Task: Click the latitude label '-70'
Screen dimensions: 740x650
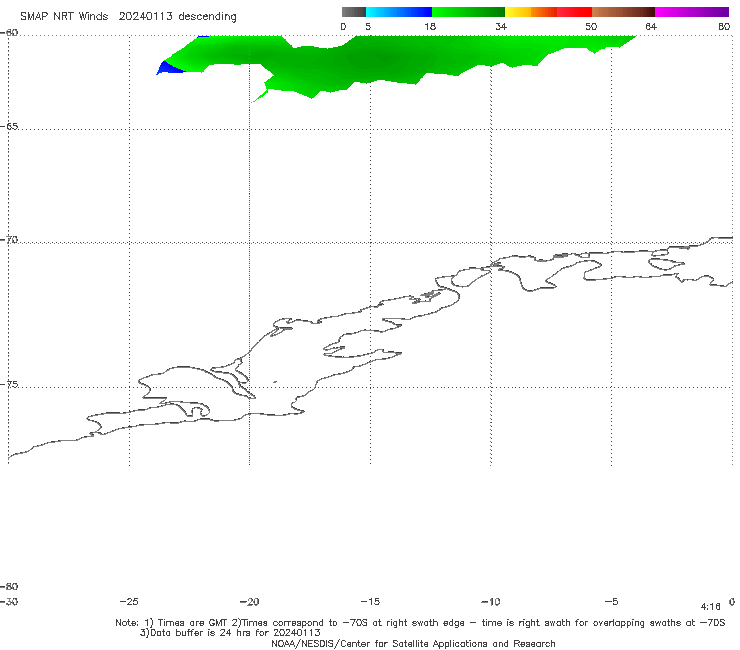Action: point(9,240)
